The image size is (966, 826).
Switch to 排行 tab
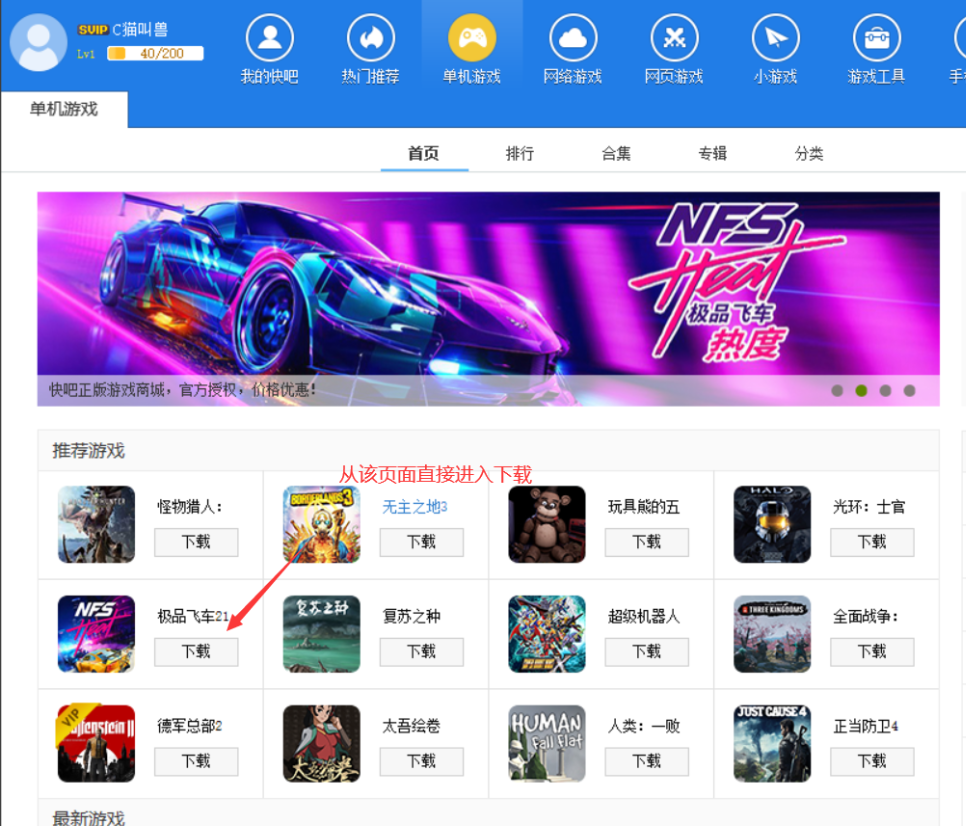[520, 153]
